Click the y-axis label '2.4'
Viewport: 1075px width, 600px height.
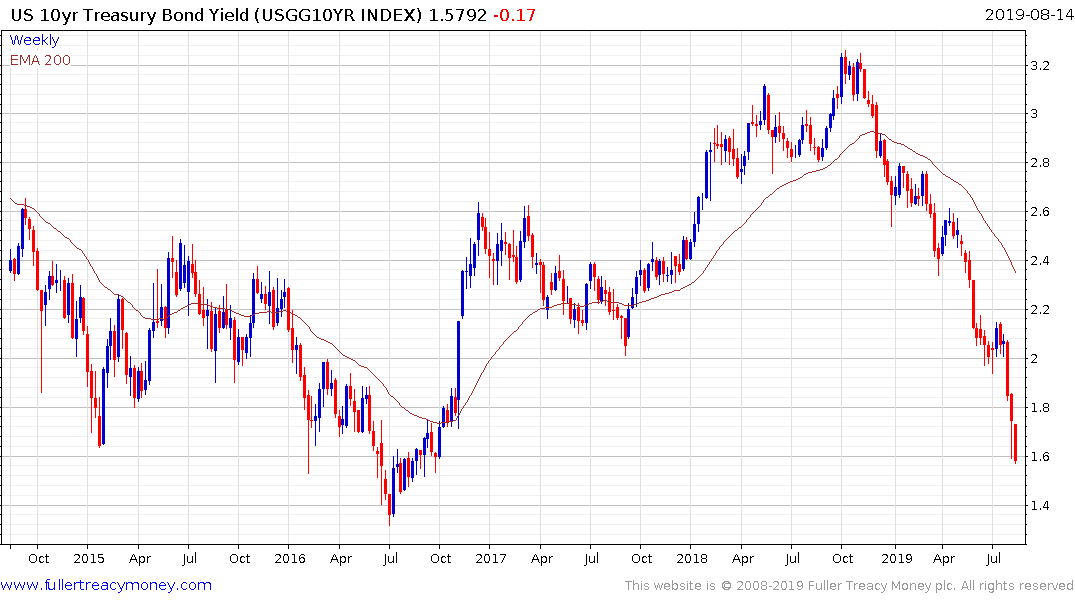(x=1040, y=261)
